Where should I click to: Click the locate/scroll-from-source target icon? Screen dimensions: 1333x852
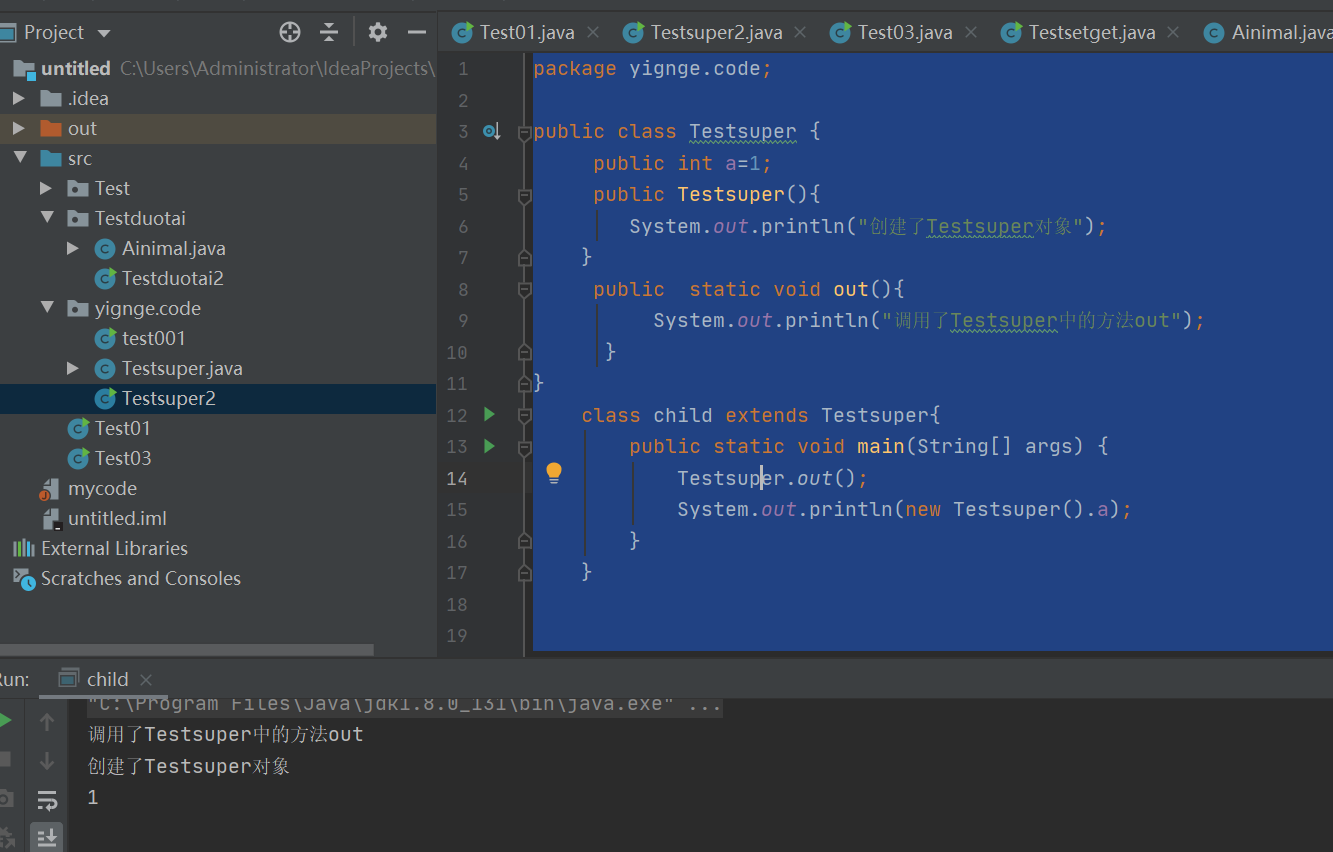pos(290,32)
